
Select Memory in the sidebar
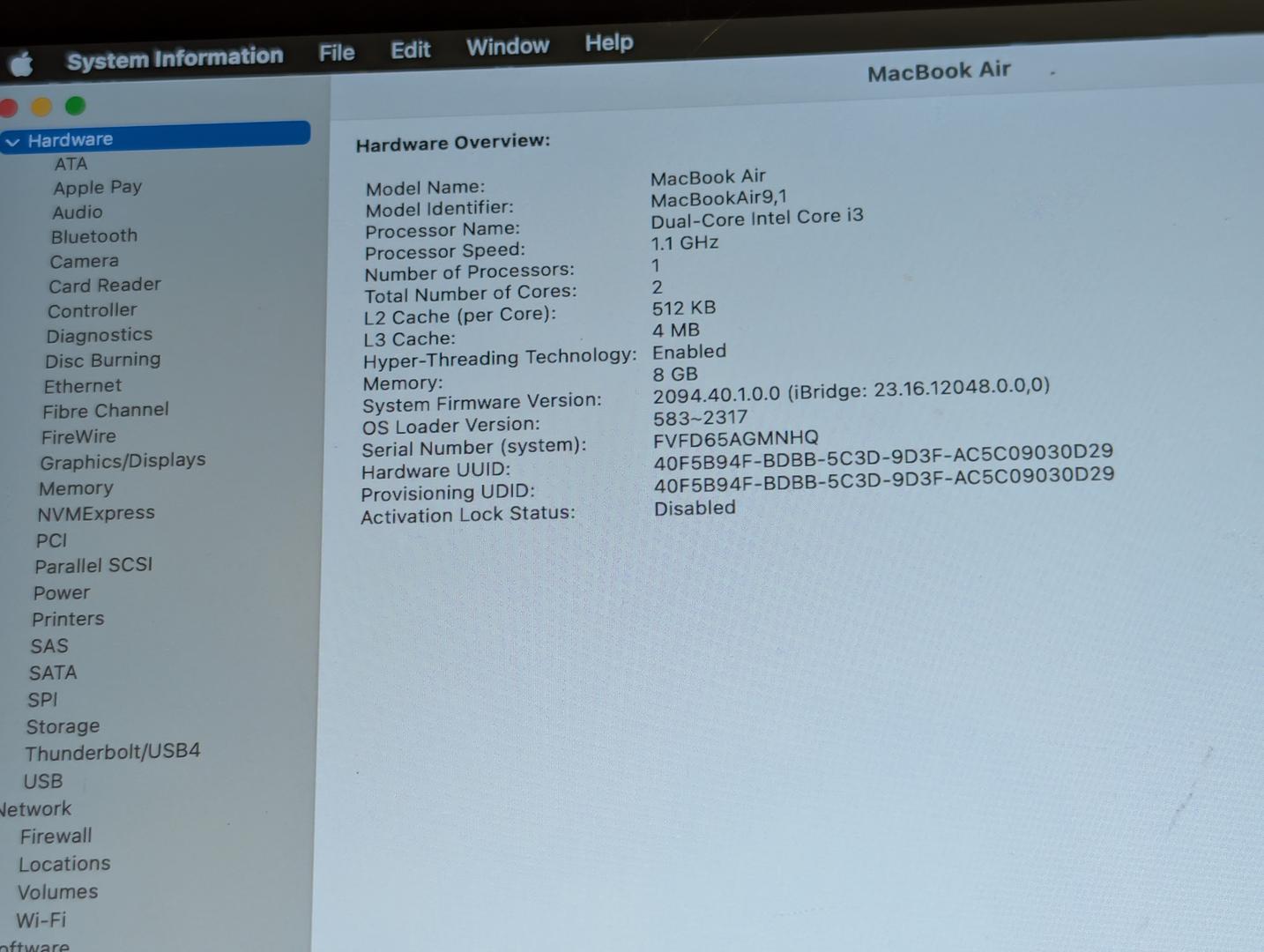[x=75, y=488]
